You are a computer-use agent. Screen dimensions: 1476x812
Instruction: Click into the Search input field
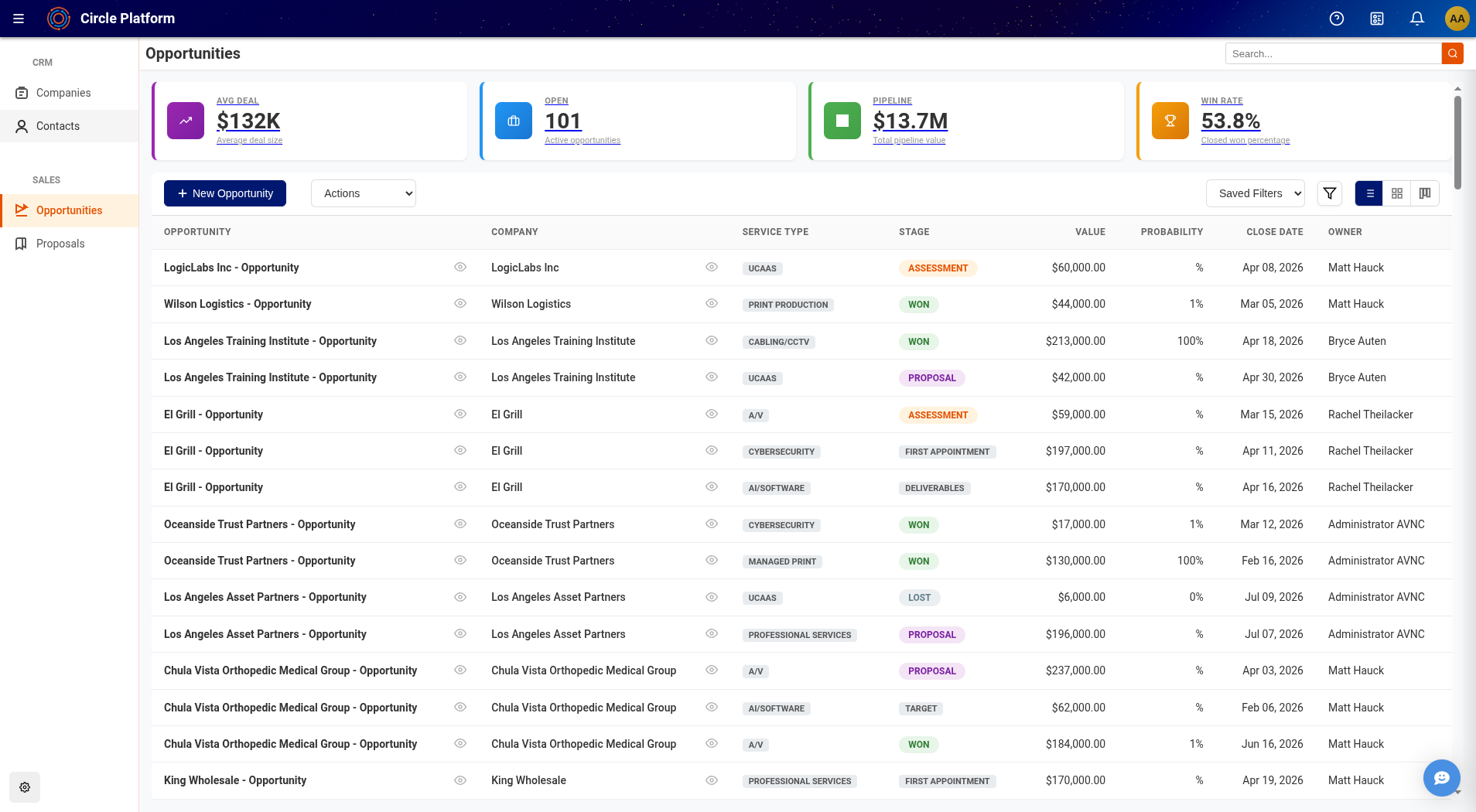(1333, 53)
